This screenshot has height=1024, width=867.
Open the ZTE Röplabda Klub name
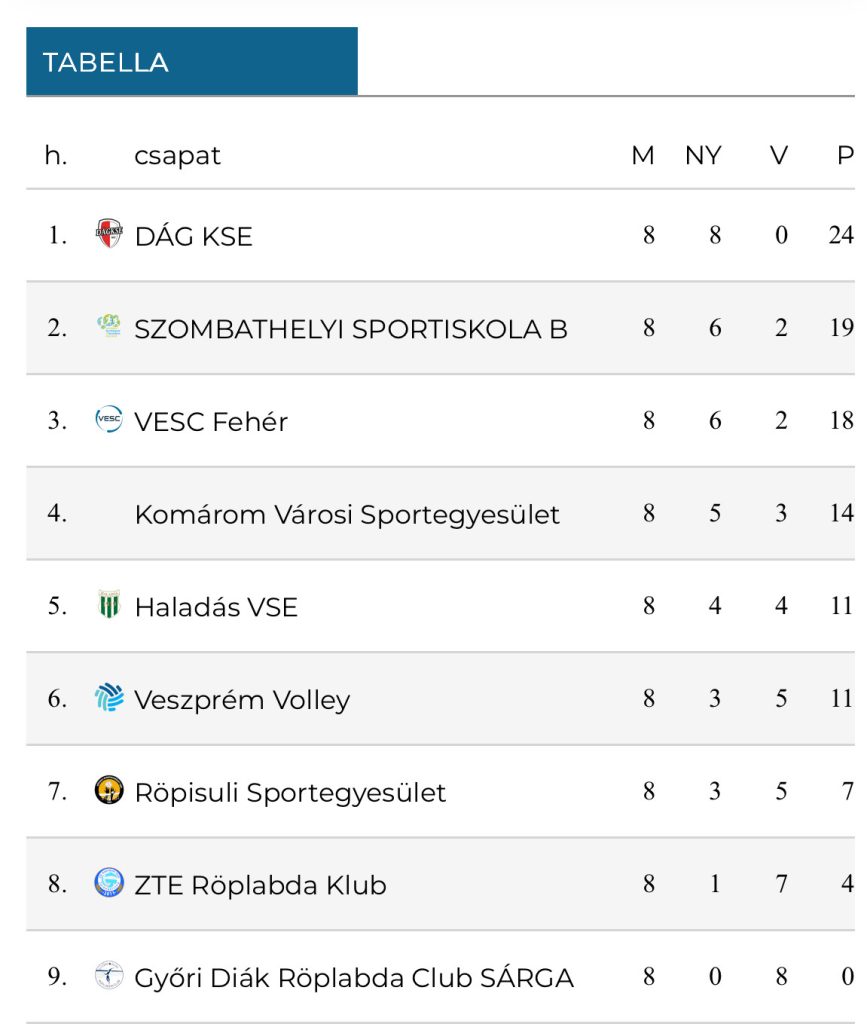click(x=260, y=885)
